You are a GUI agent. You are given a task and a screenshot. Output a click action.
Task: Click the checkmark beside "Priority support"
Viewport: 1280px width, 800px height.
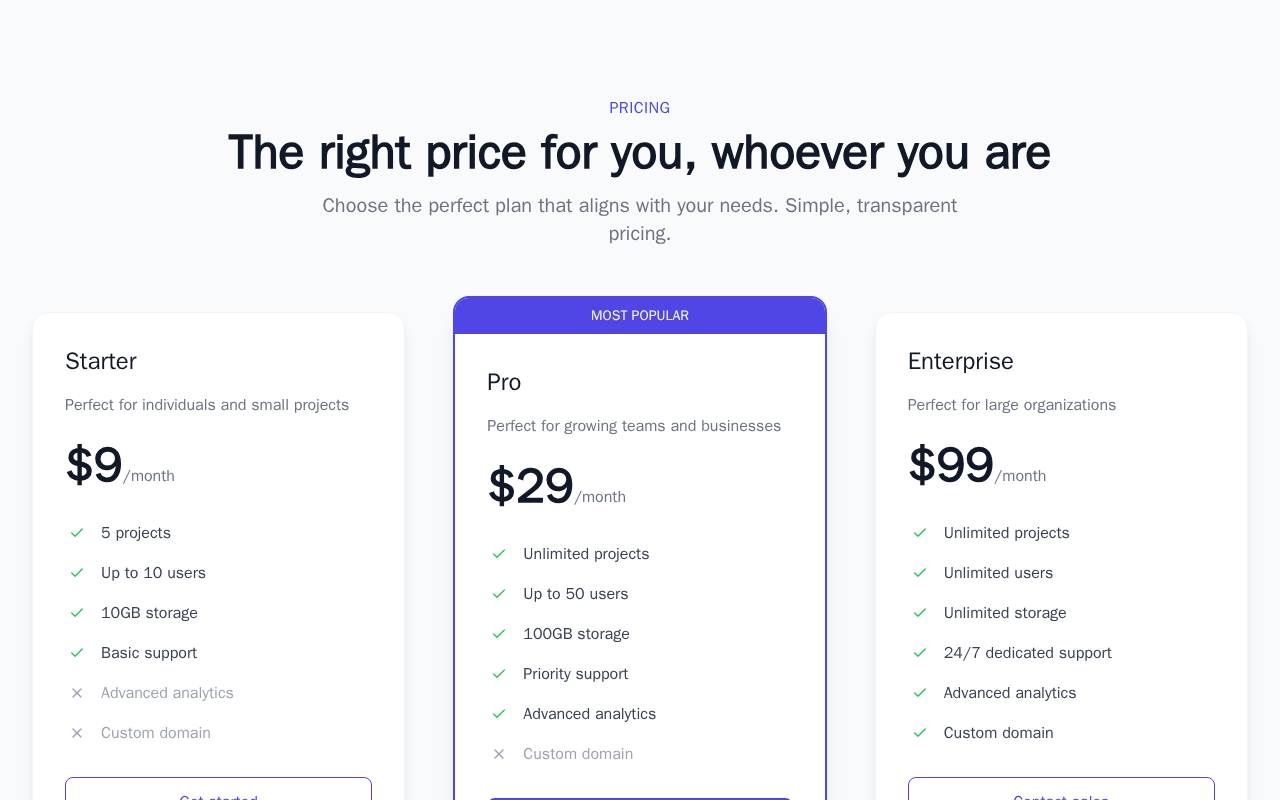point(499,674)
